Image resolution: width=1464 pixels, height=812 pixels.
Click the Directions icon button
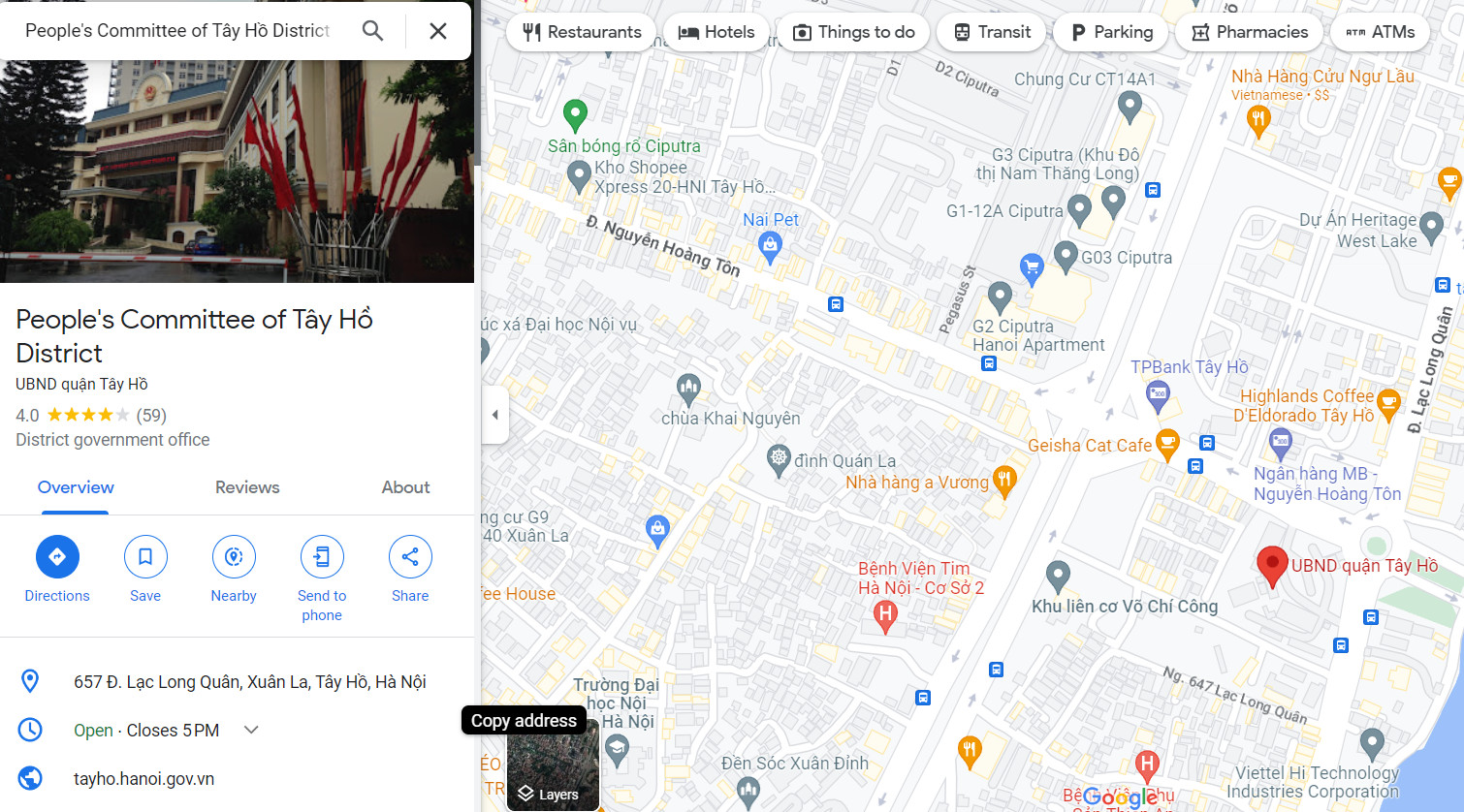(x=57, y=556)
